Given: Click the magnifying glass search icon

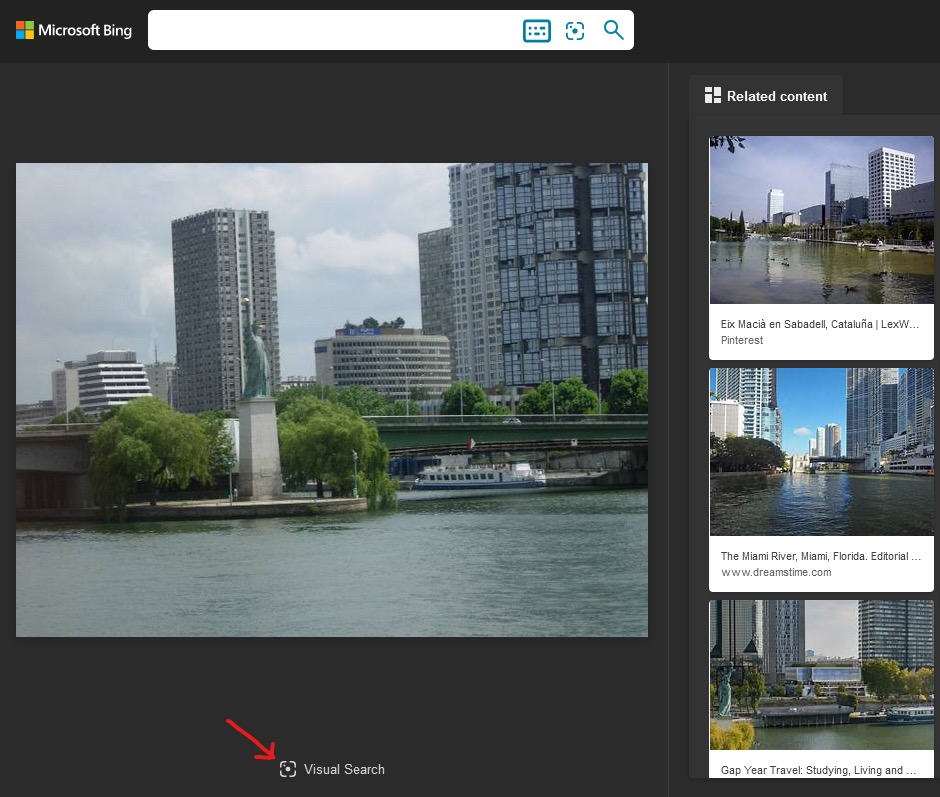Looking at the screenshot, I should [x=613, y=30].
